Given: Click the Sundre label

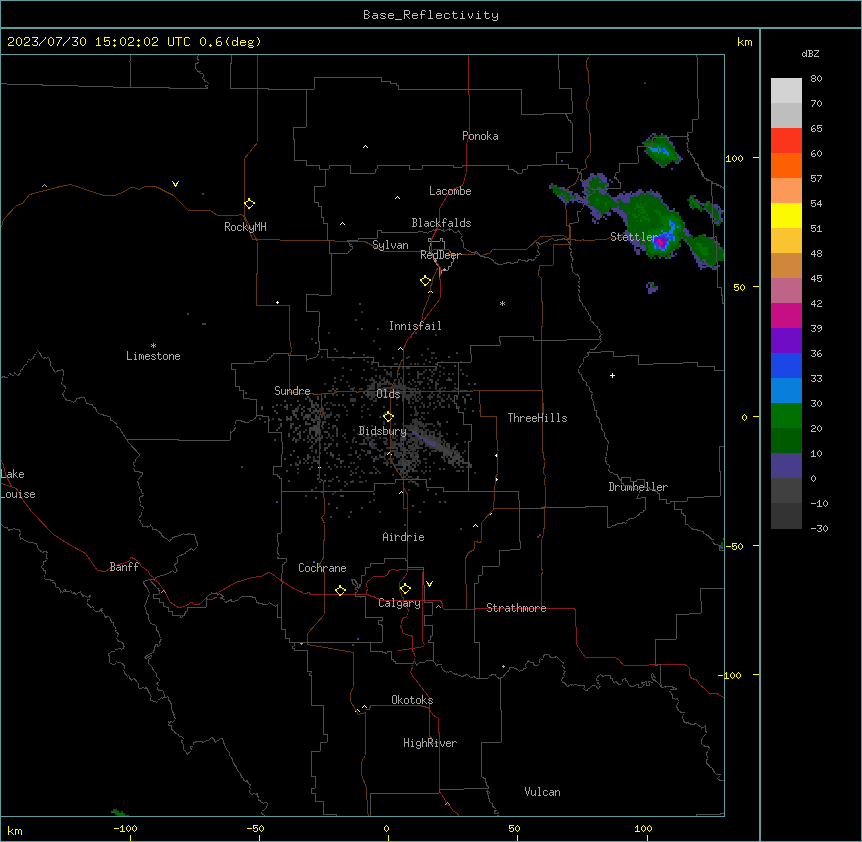Looking at the screenshot, I should pyautogui.click(x=292, y=391).
